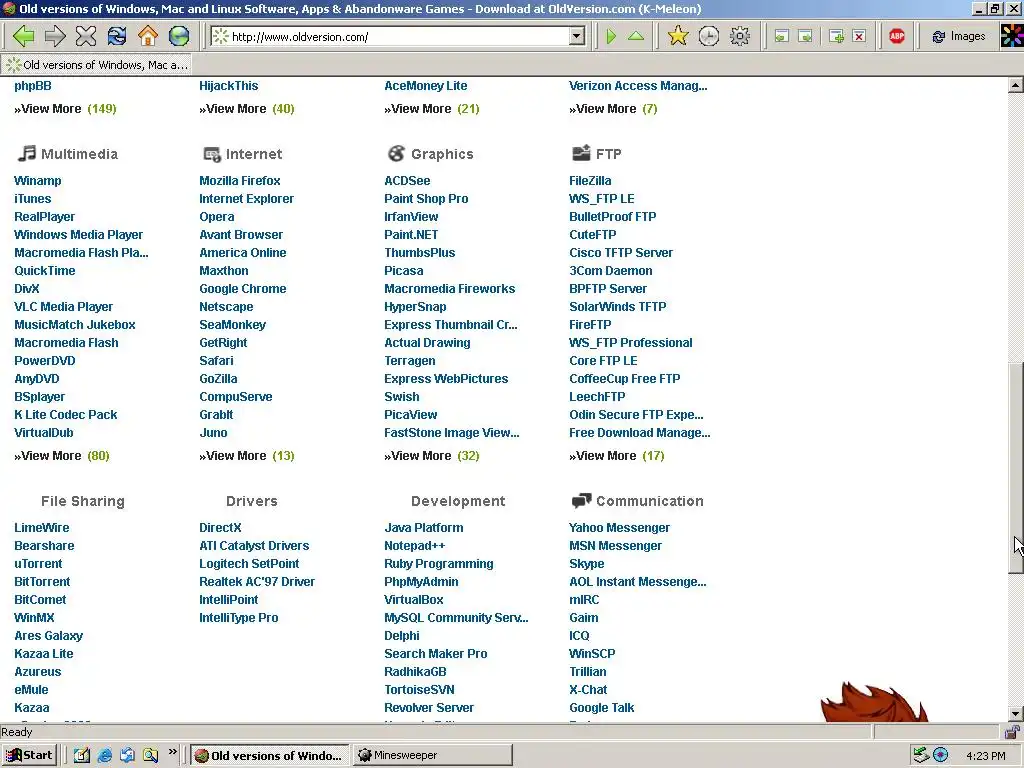This screenshot has width=1024, height=768.
Task: Open the Multimedia category heading
Action: (80, 154)
